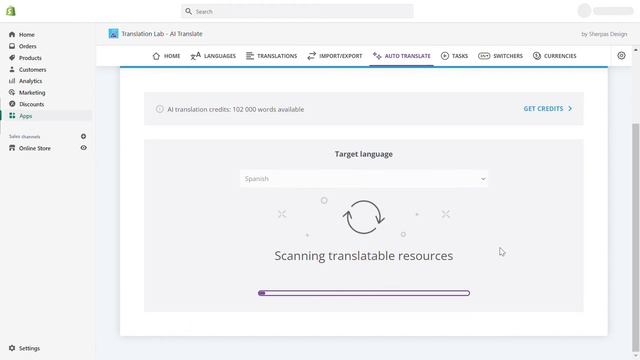Click the Apps grid icon

coord(12,116)
